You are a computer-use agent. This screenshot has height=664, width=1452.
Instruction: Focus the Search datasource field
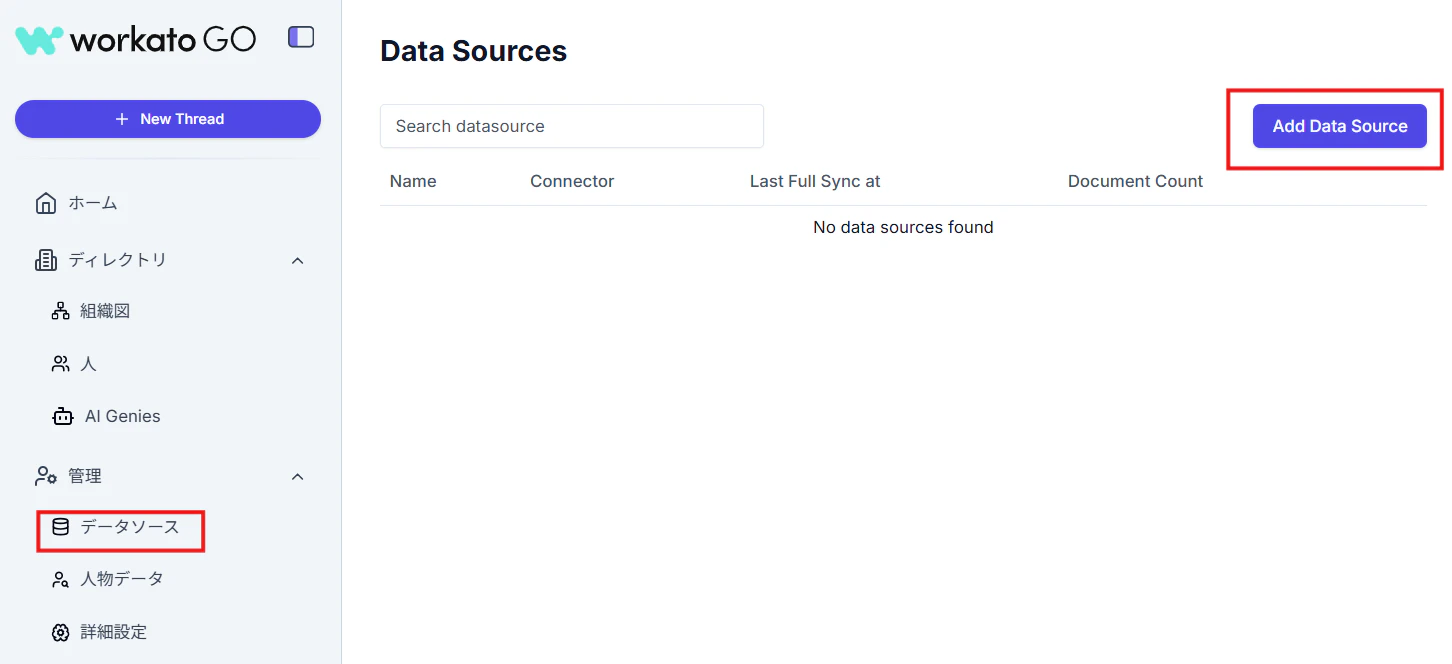(x=572, y=126)
